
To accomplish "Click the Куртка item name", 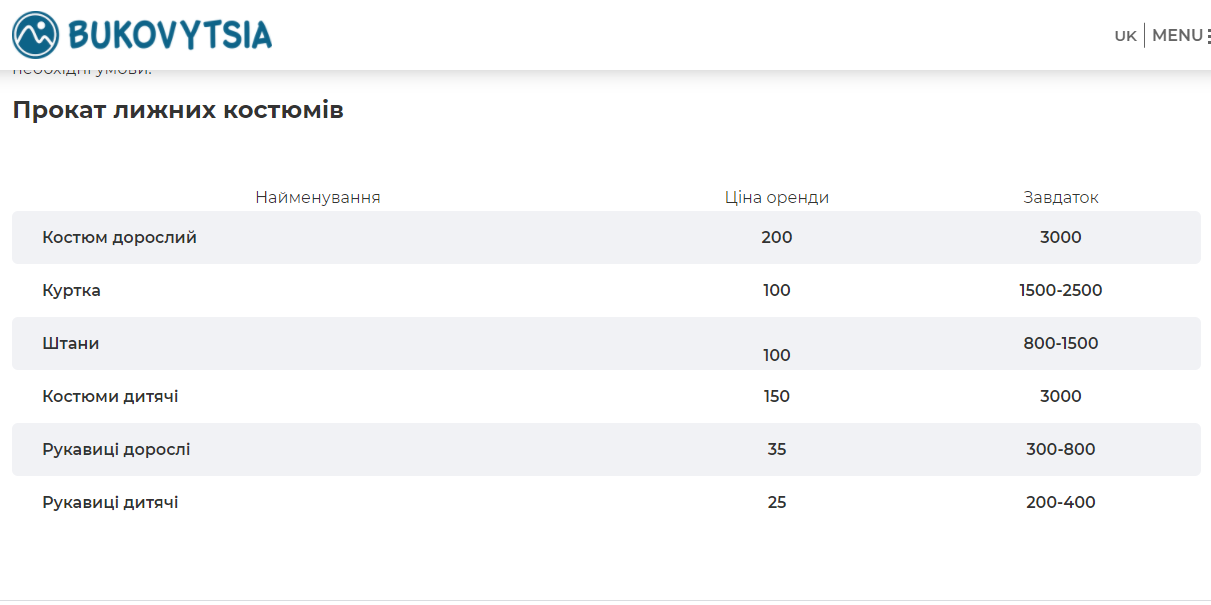I will [71, 291].
